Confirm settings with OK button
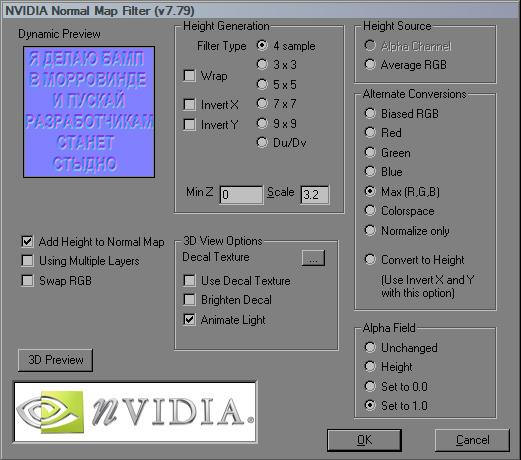Image resolution: width=521 pixels, height=460 pixels. [x=364, y=440]
